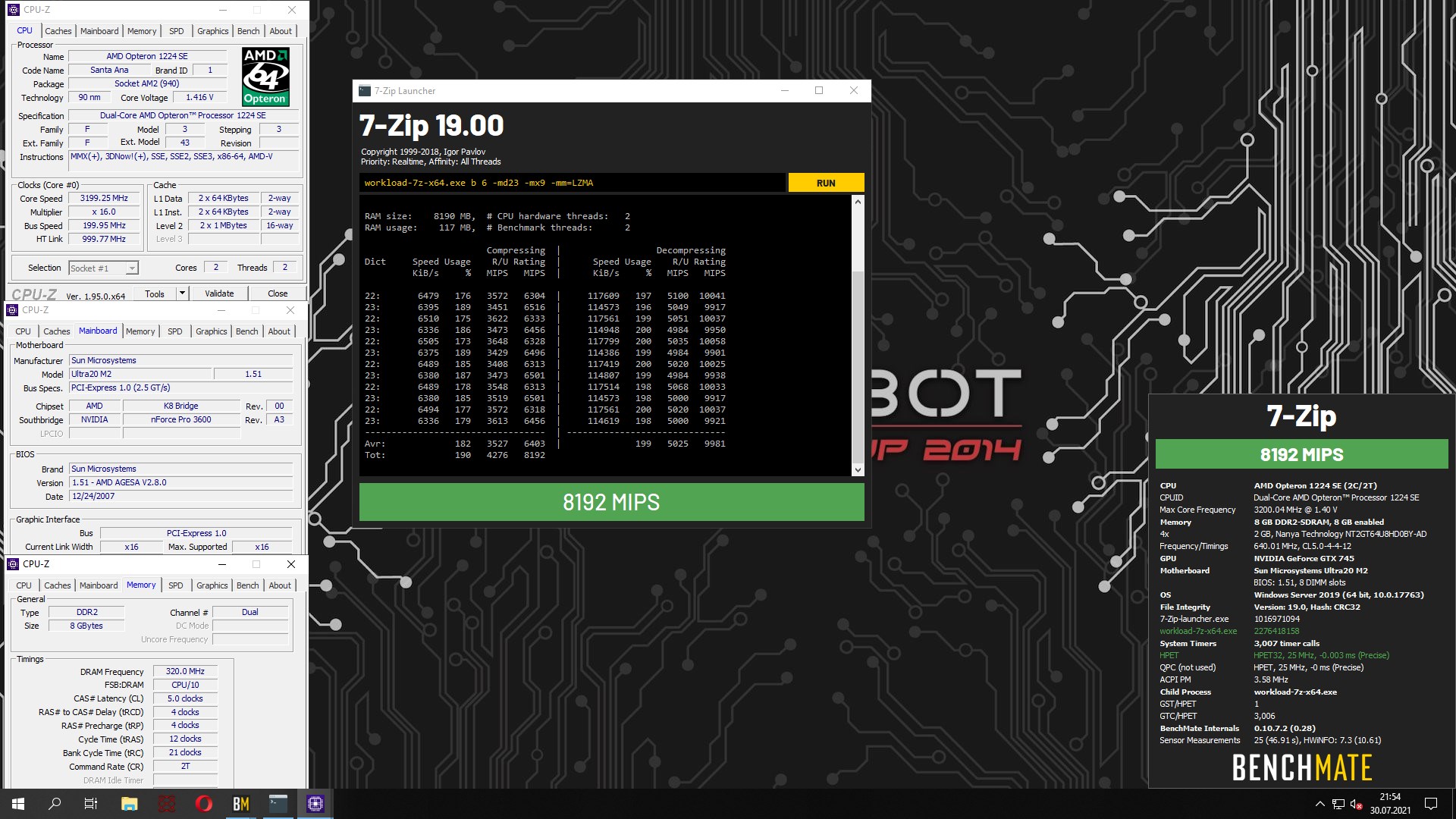Click the console scrollbar up arrow
The width and height of the screenshot is (1456, 819).
coord(858,202)
